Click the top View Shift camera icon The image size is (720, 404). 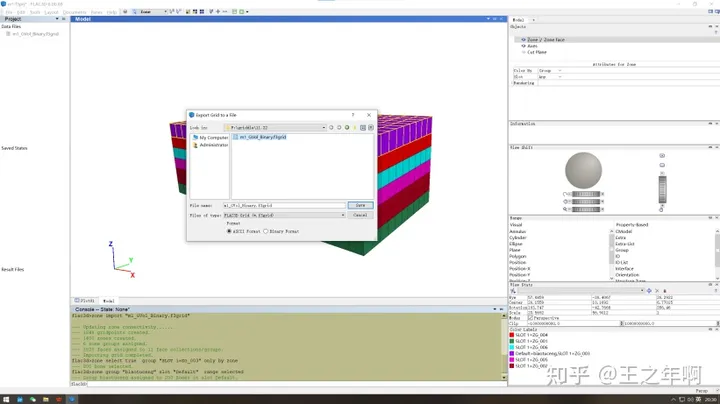(x=662, y=156)
